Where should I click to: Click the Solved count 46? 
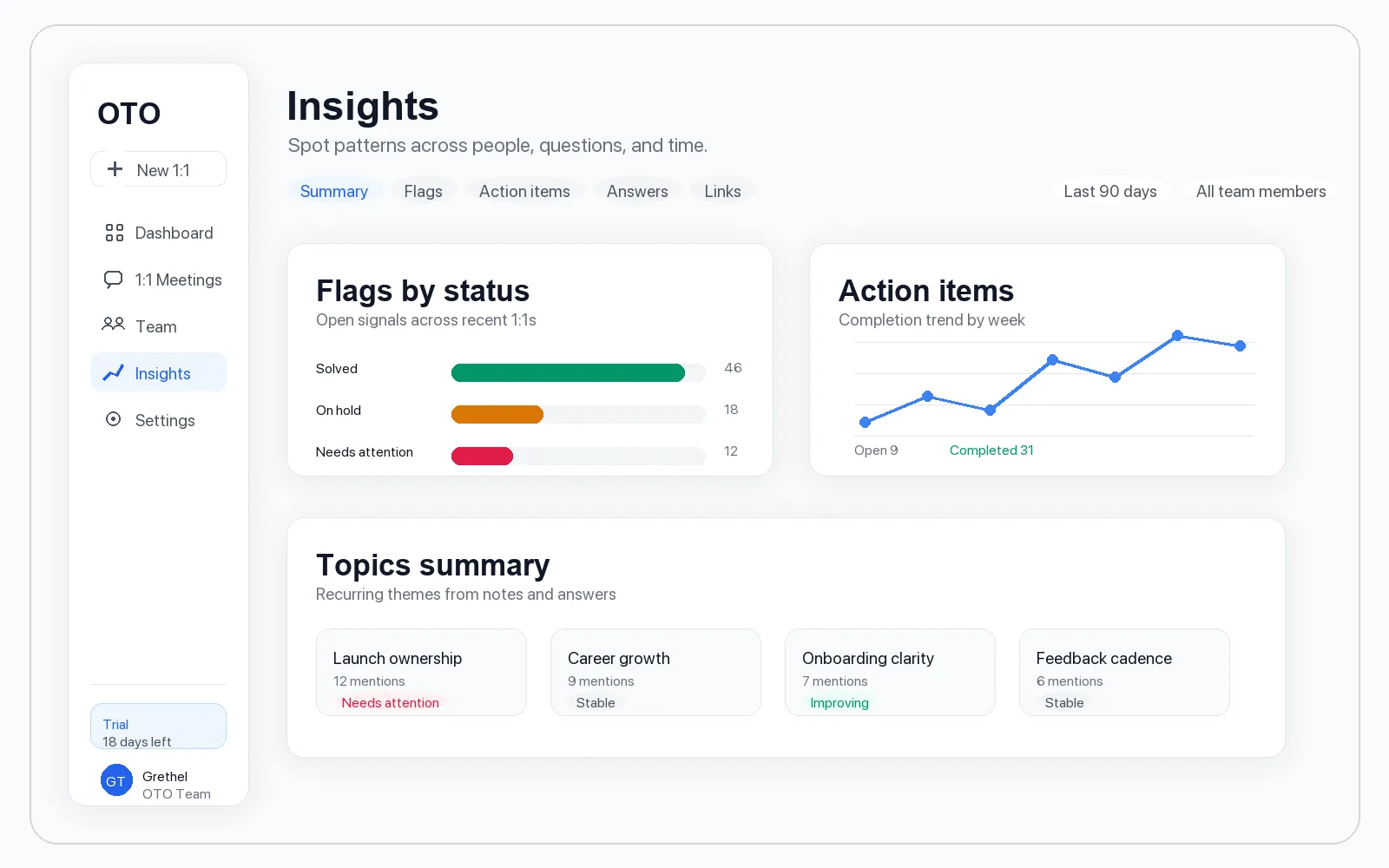[x=733, y=368]
